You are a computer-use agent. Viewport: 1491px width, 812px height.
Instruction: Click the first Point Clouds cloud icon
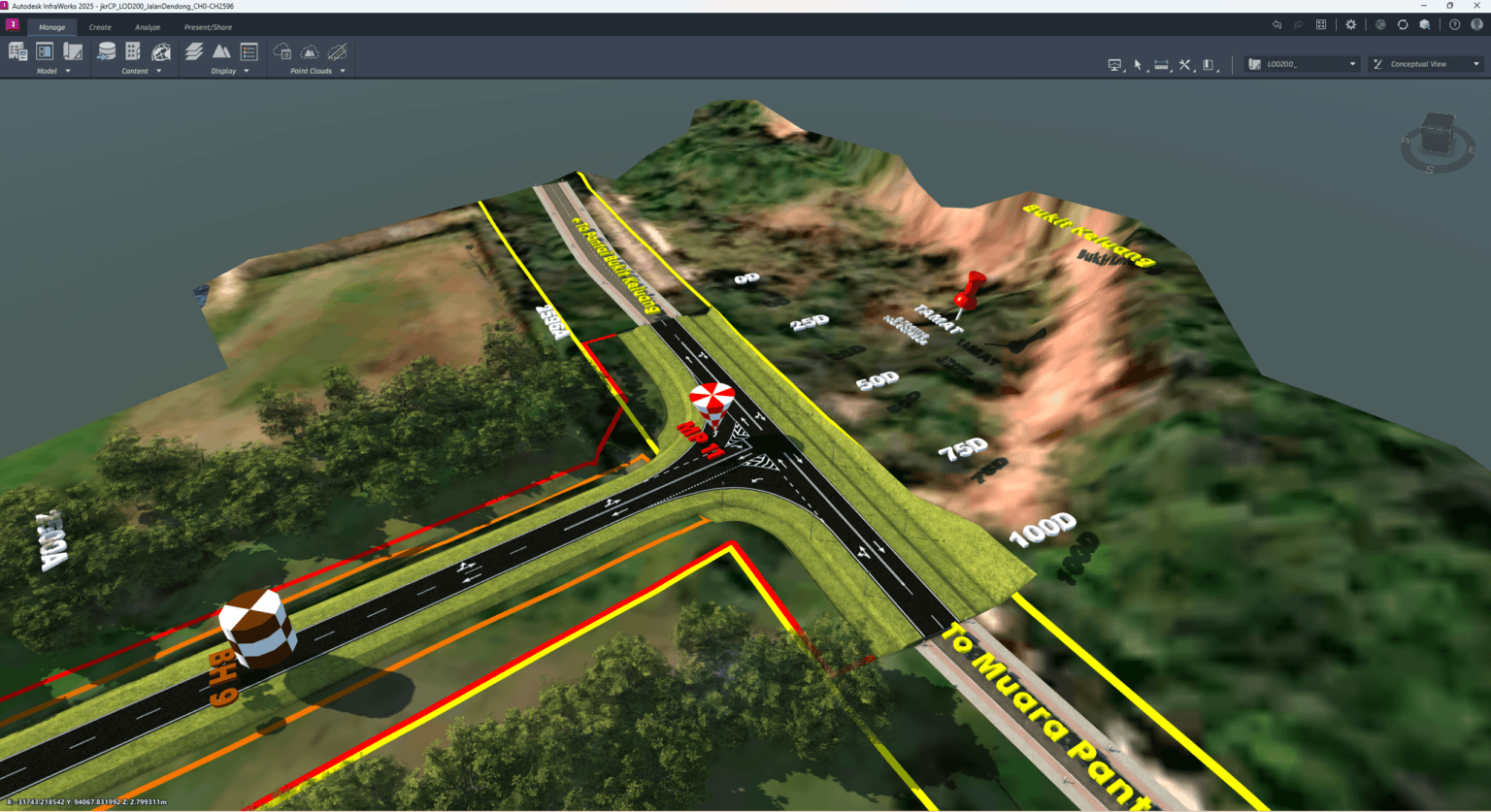coord(282,51)
